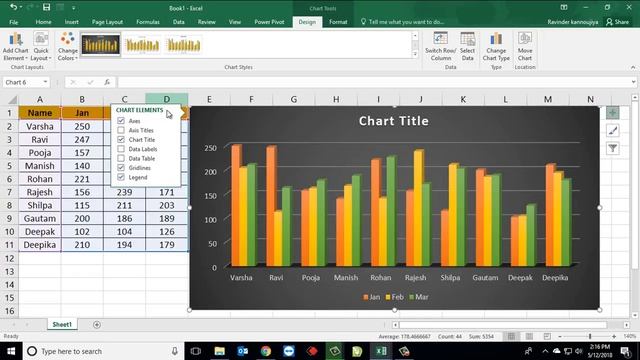Expand the formula bar arrow
Viewport: 640px width, 360px height.
pyautogui.click(x=633, y=82)
